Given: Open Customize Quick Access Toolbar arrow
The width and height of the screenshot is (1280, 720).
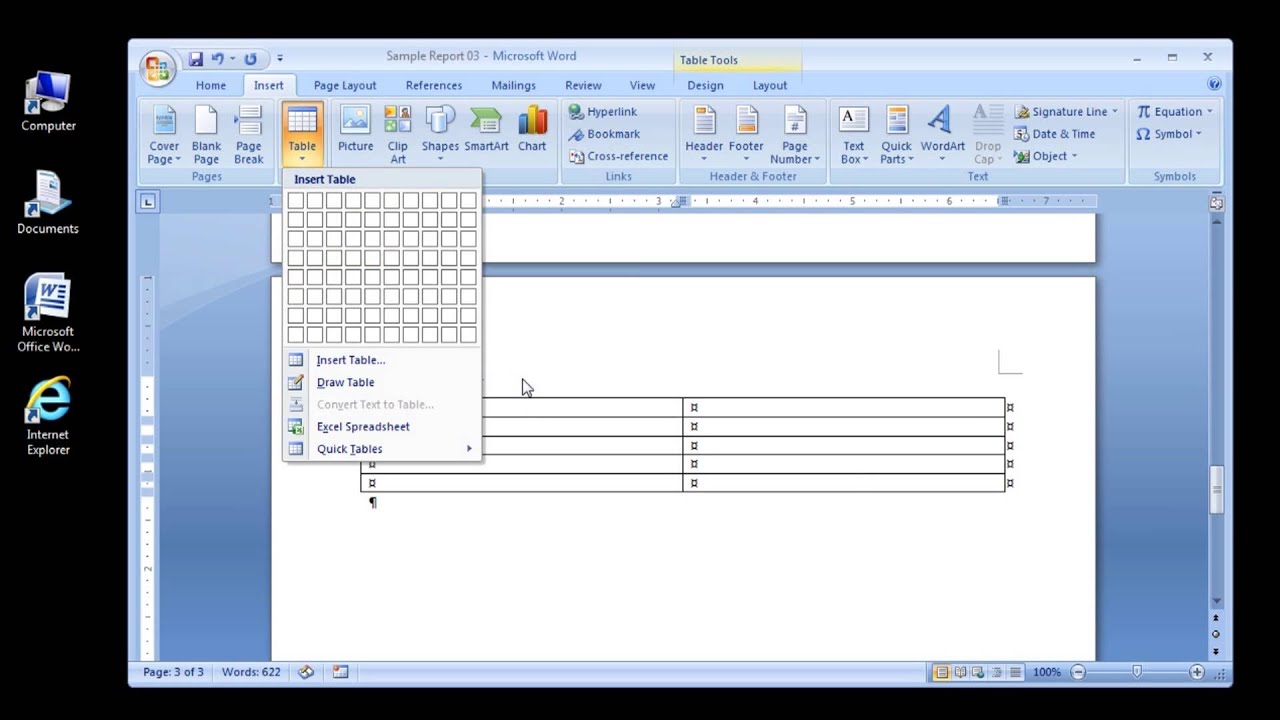Looking at the screenshot, I should pos(279,59).
